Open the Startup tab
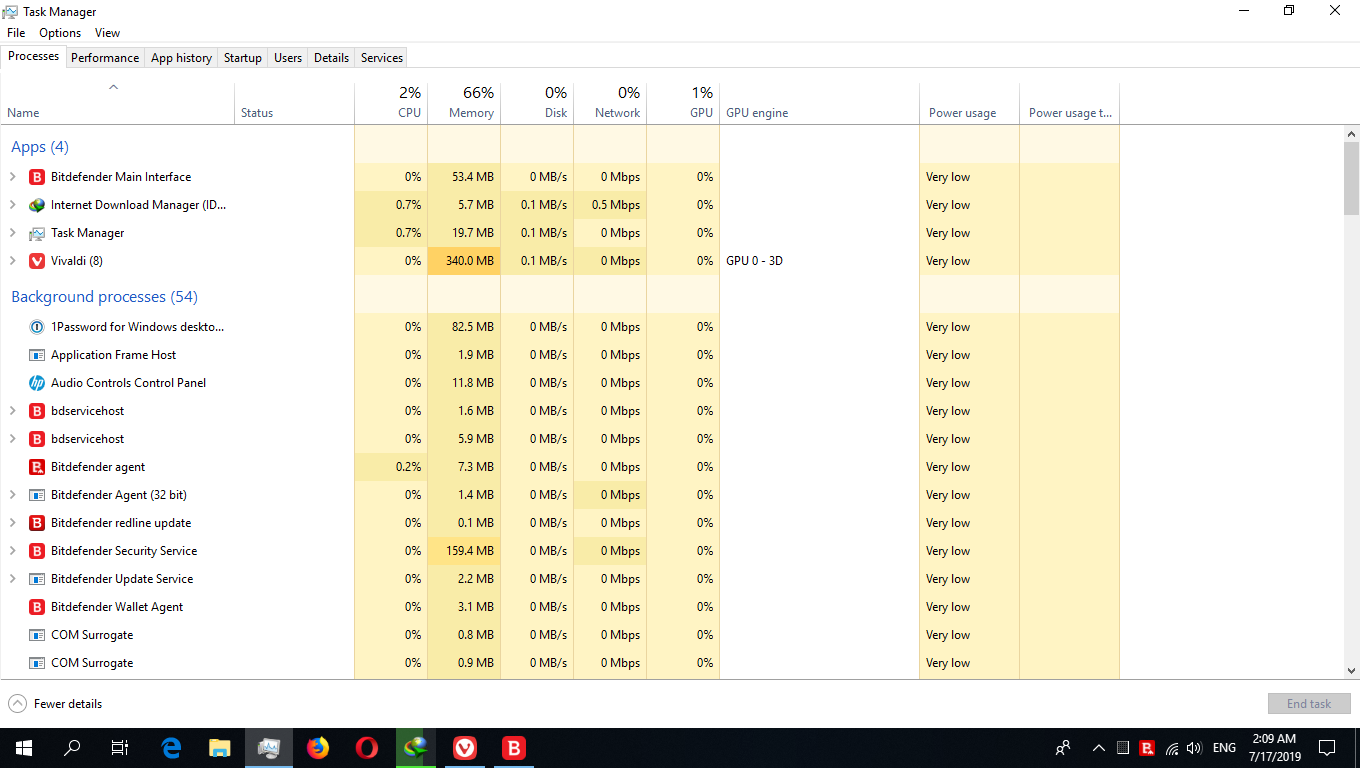Image resolution: width=1360 pixels, height=768 pixels. [242, 58]
